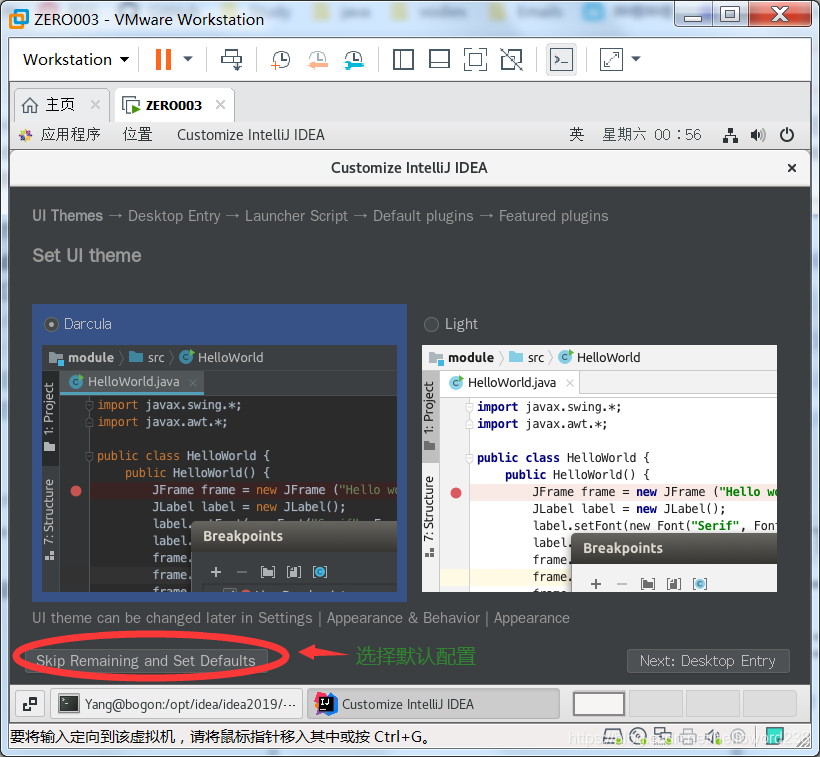
Task: Click the Desktop Entry breadcrumb step
Action: (x=174, y=216)
